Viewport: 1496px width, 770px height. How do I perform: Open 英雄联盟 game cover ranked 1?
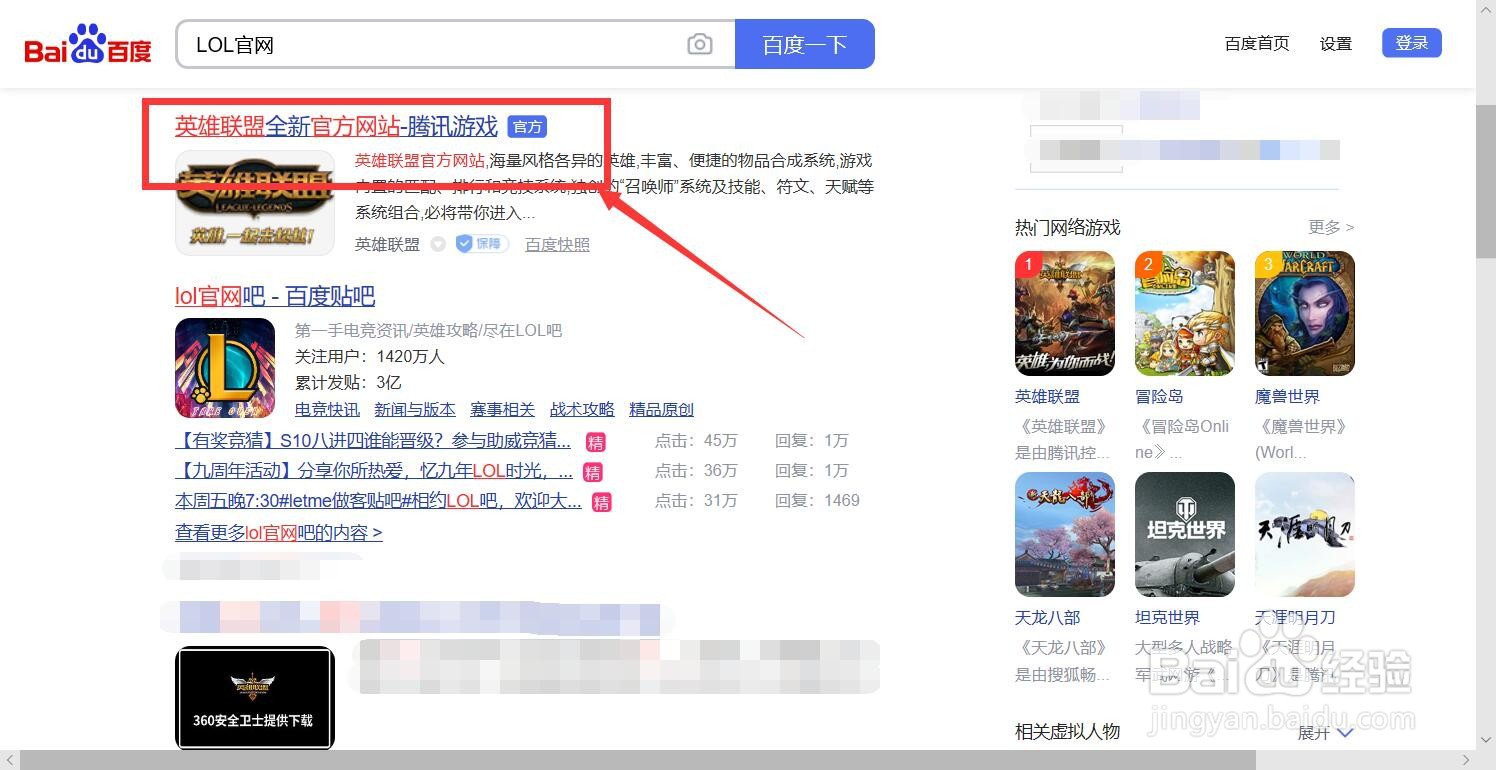1065,314
